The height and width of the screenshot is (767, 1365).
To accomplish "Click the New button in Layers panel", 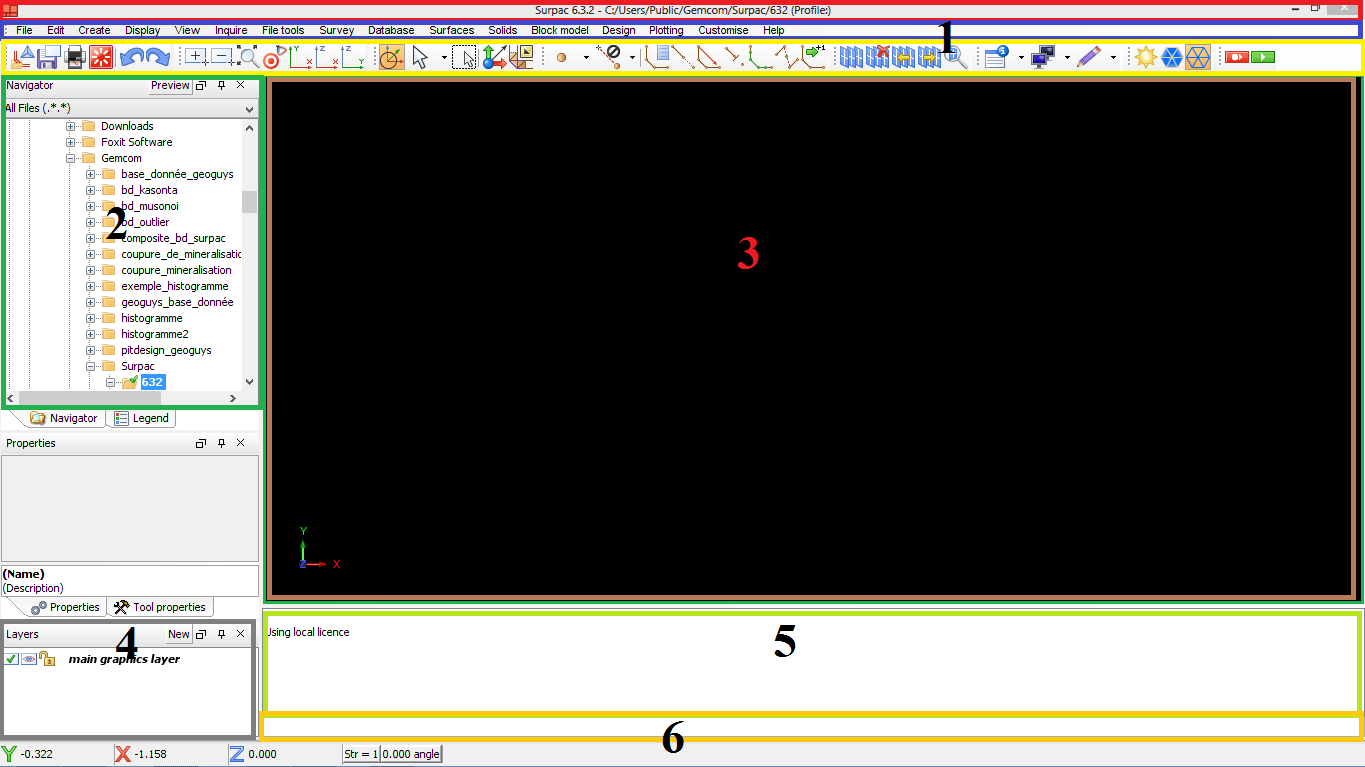I will (x=178, y=634).
